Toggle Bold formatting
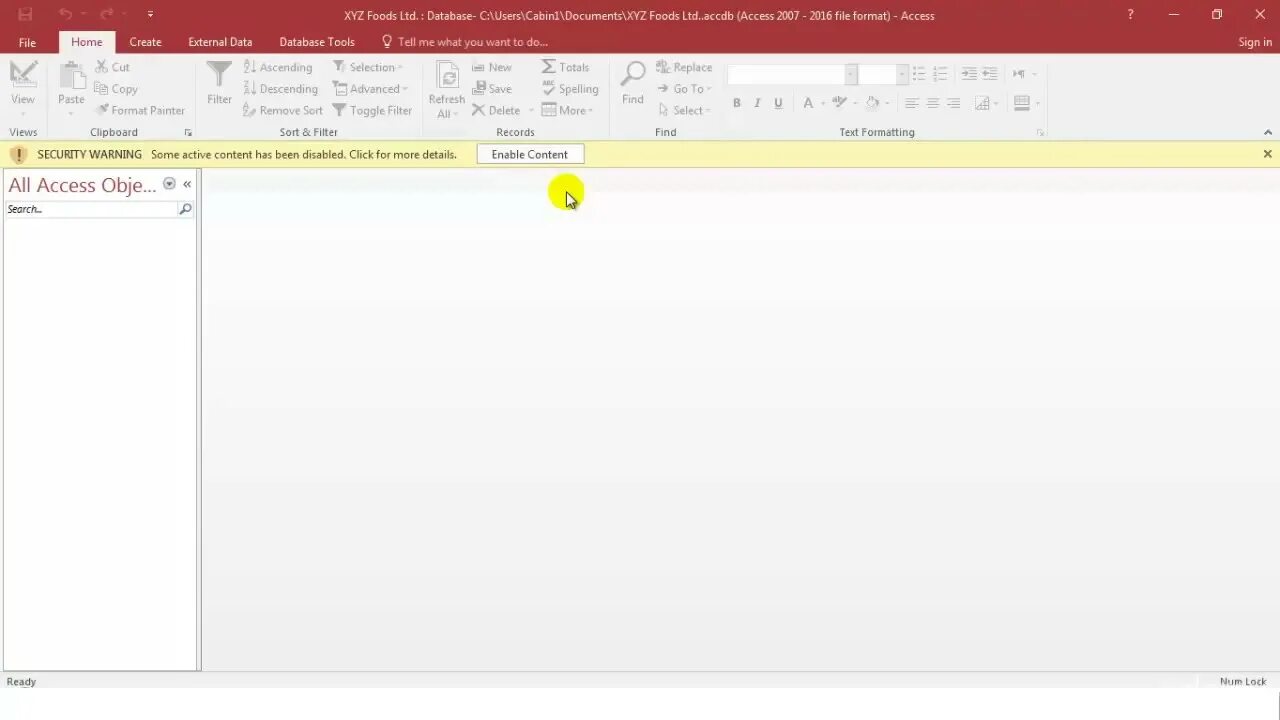The image size is (1280, 720). pyautogui.click(x=737, y=103)
